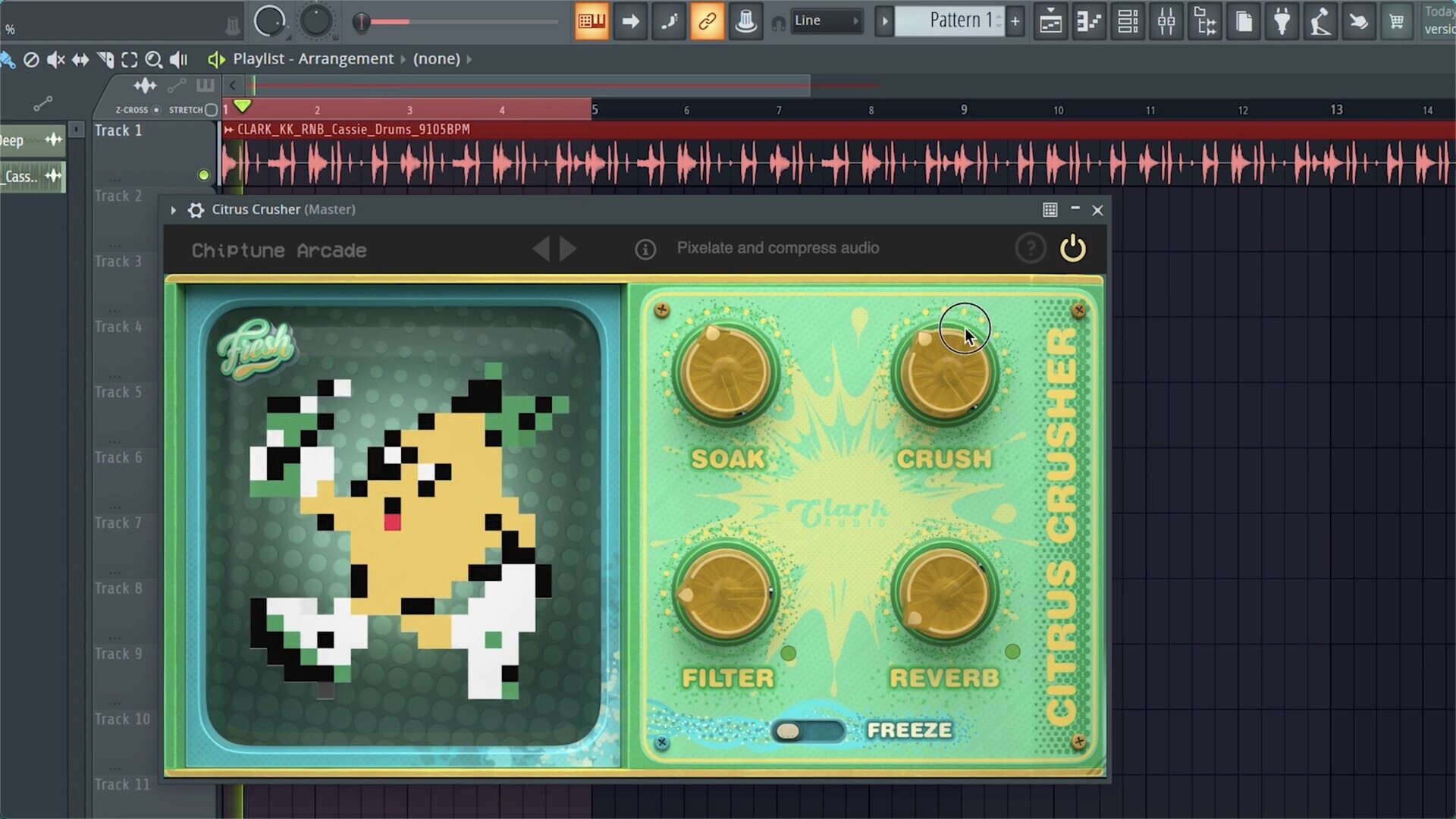Click the stamp-shaped icon beside the link button

(x=746, y=21)
